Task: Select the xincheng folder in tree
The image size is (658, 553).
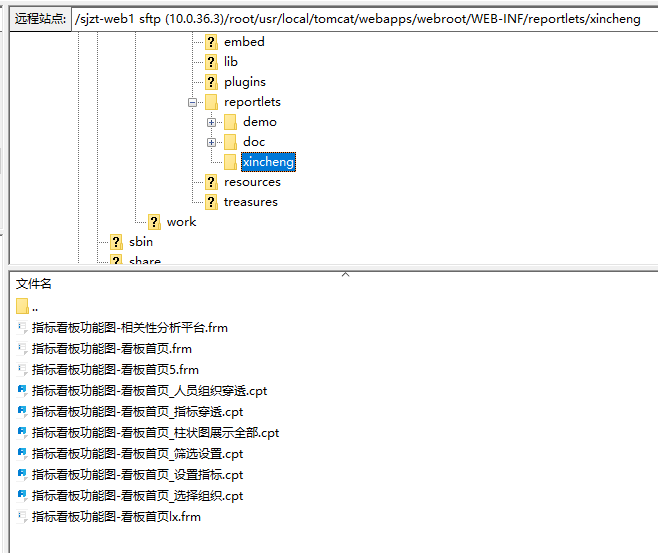Action: (x=268, y=162)
